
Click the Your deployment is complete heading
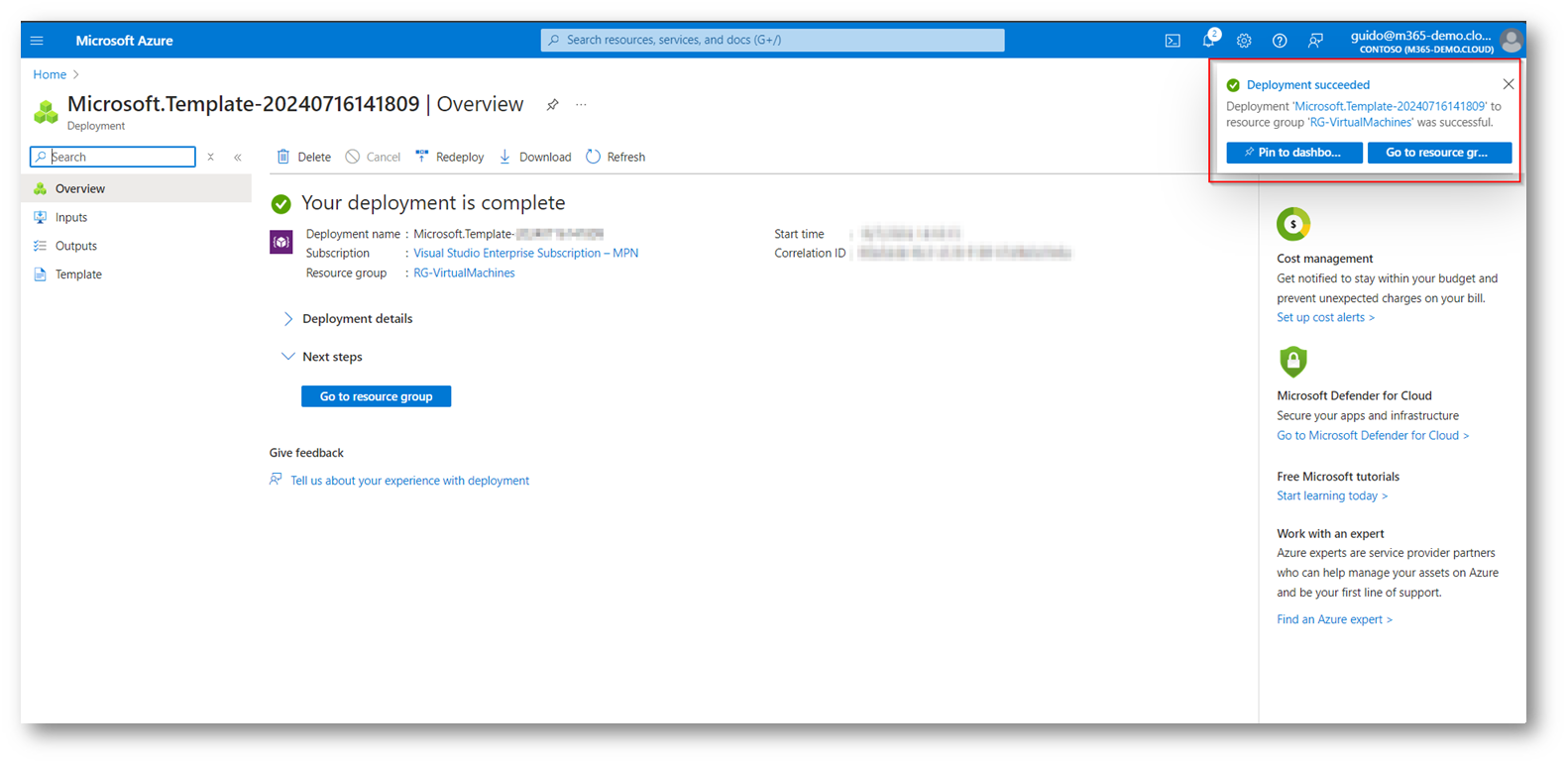(x=433, y=203)
